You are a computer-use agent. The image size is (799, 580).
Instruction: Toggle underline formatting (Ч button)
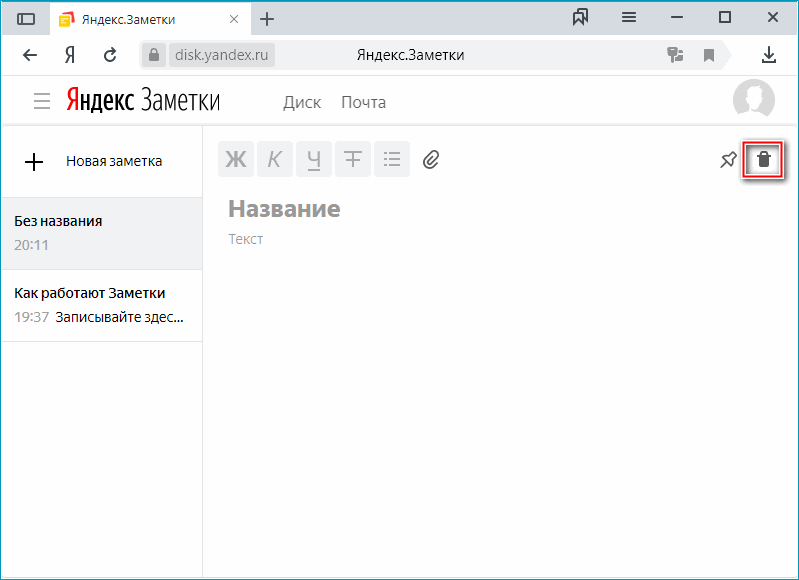click(x=314, y=159)
